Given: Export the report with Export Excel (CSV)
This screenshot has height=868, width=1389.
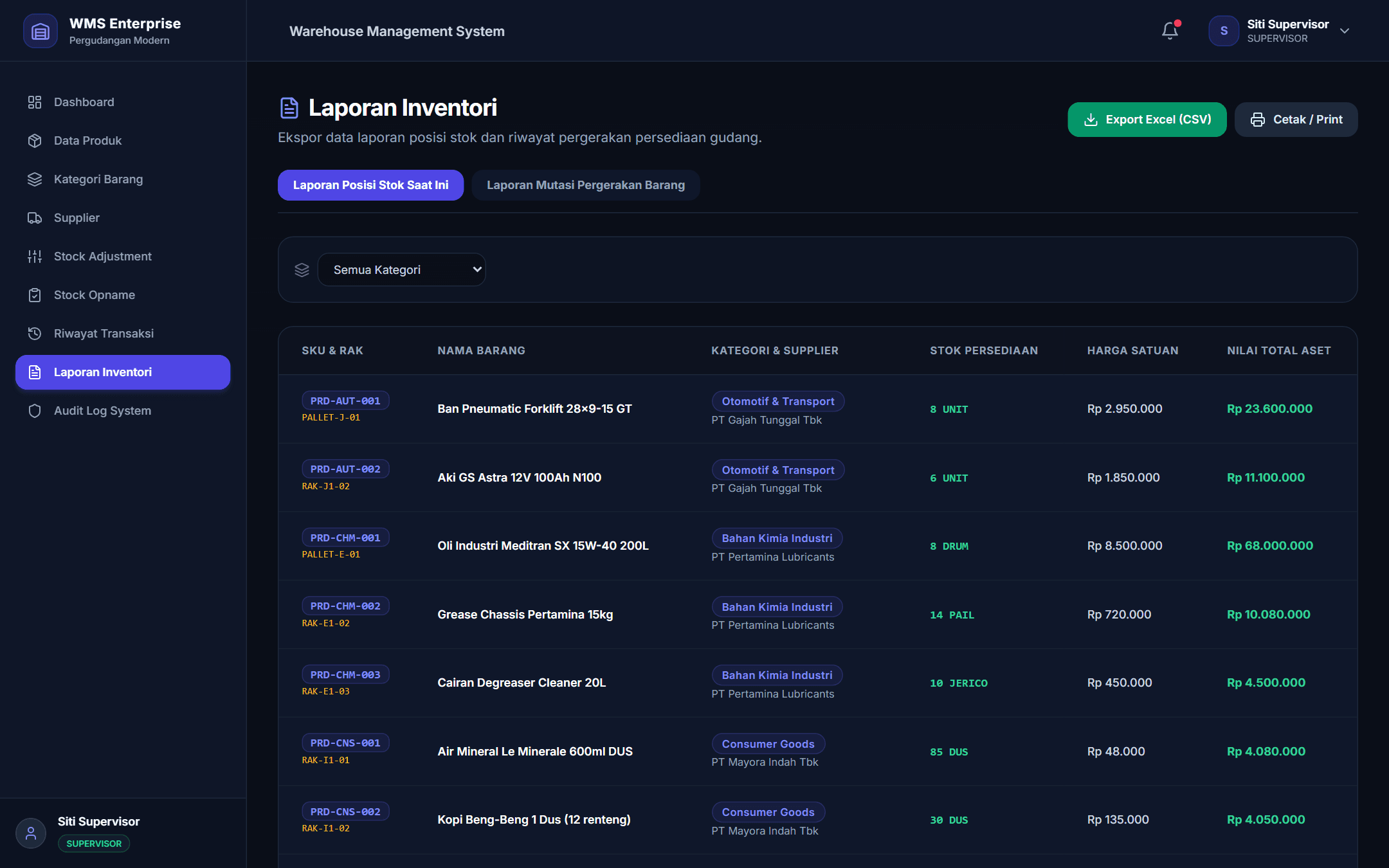Looking at the screenshot, I should point(1147,120).
